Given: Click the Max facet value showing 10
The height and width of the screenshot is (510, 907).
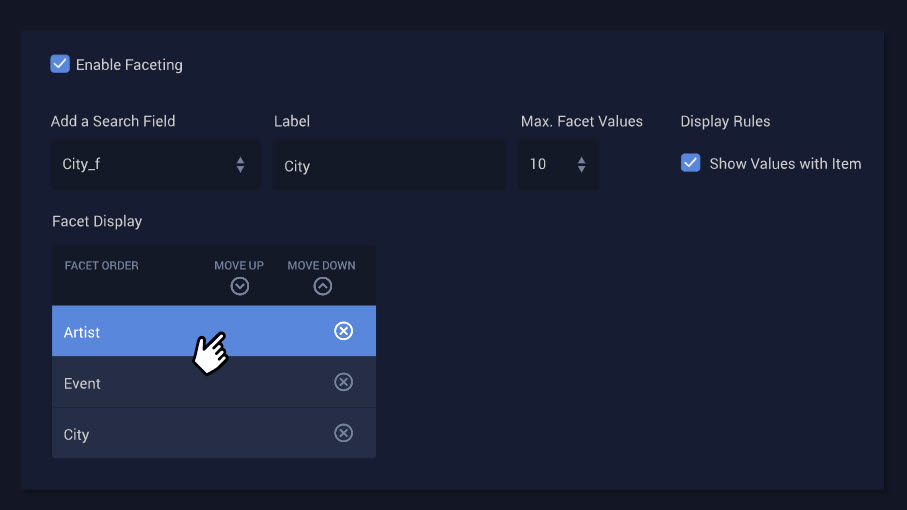Looking at the screenshot, I should [x=538, y=164].
